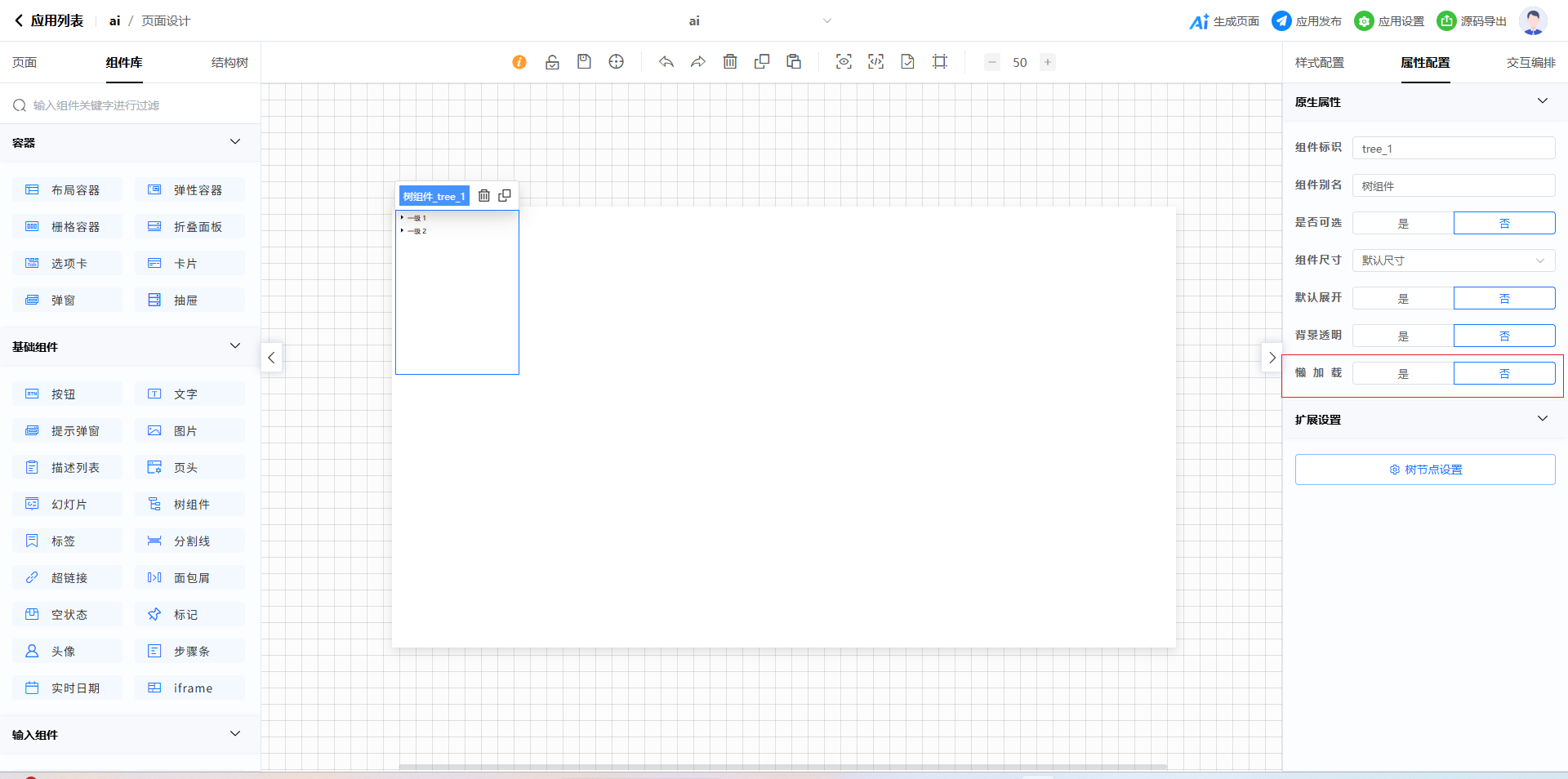Set 是否可选 to 是
The height and width of the screenshot is (779, 1568).
coord(1403,224)
